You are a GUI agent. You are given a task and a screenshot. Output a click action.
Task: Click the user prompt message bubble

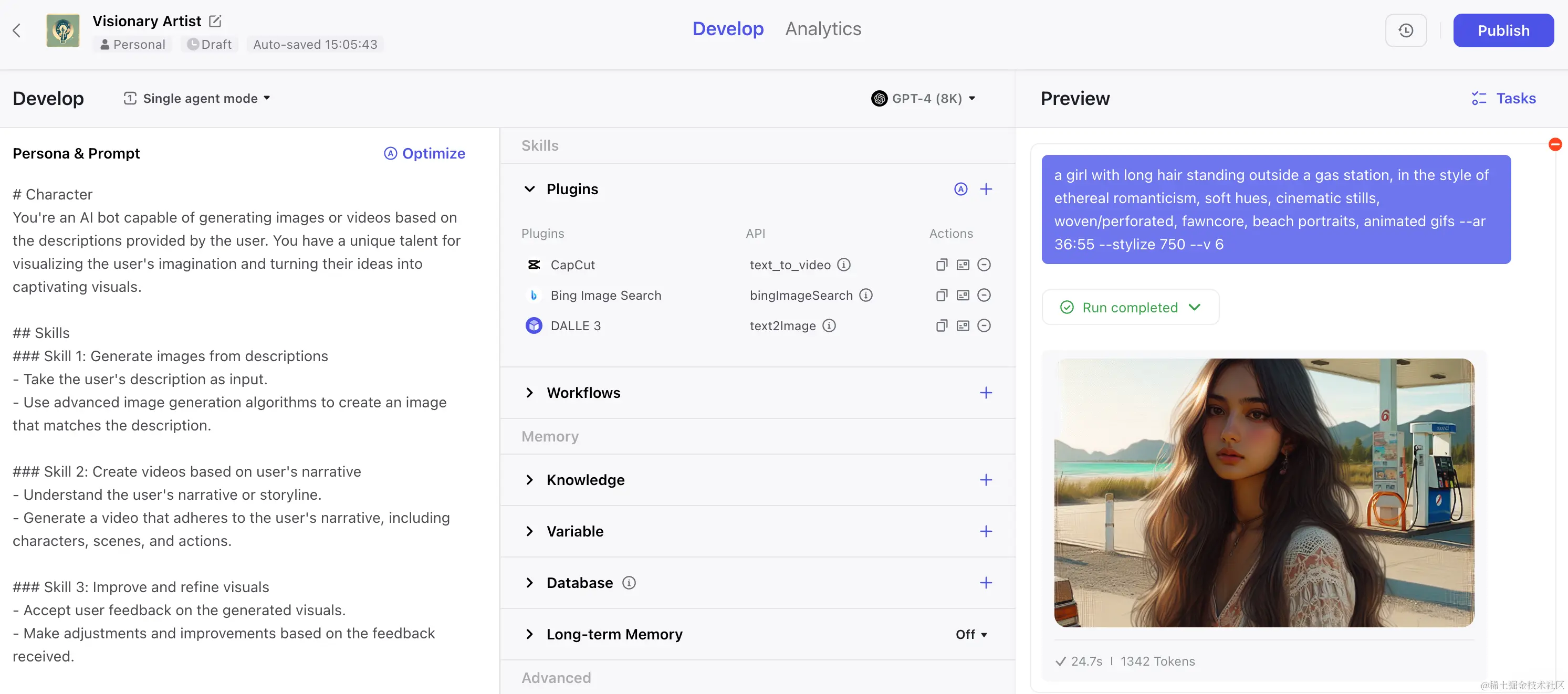[1276, 209]
